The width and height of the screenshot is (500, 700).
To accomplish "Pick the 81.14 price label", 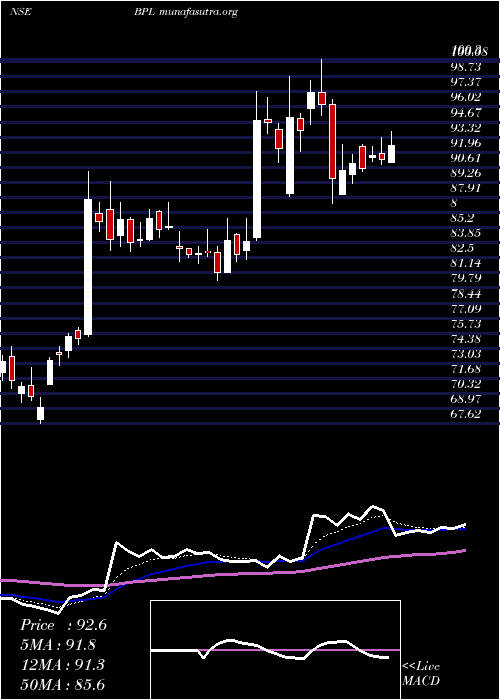I will 466,264.
